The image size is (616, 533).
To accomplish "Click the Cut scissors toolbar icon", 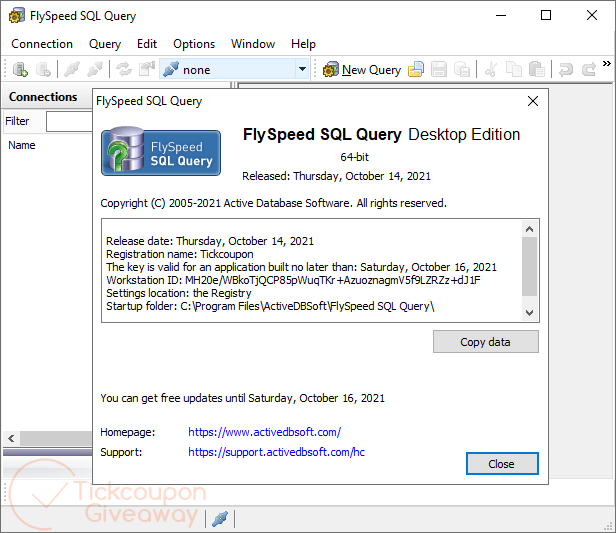I will pyautogui.click(x=490, y=70).
